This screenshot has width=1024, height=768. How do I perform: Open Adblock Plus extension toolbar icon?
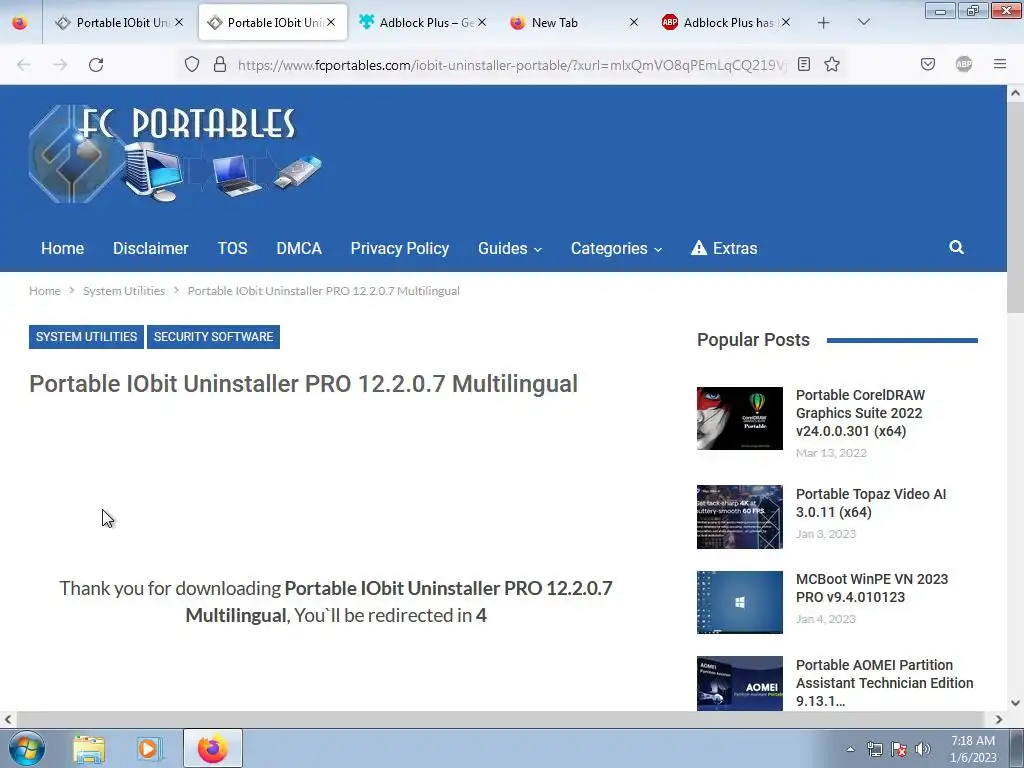(x=963, y=64)
